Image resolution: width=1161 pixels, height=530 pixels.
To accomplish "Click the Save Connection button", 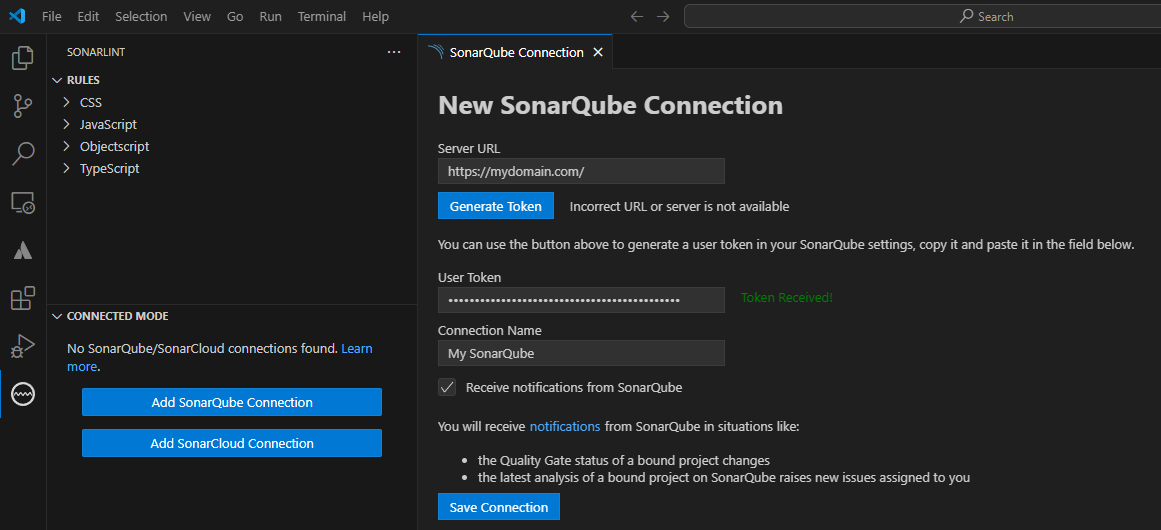I will tap(499, 507).
